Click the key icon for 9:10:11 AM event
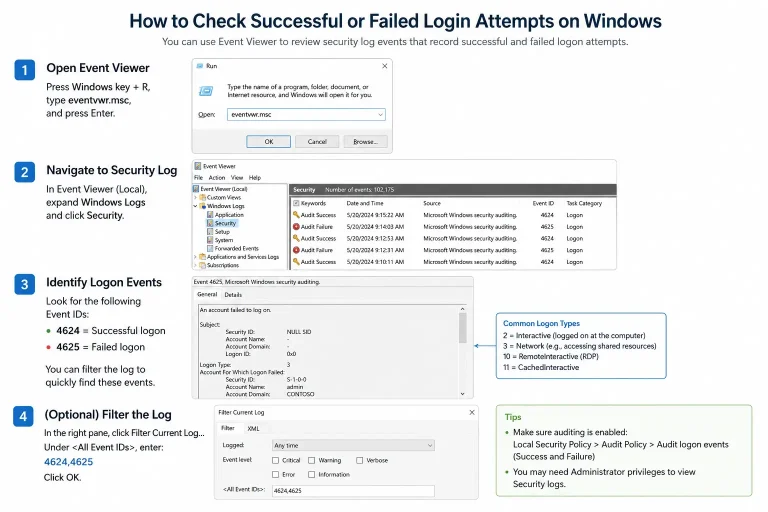 296,262
